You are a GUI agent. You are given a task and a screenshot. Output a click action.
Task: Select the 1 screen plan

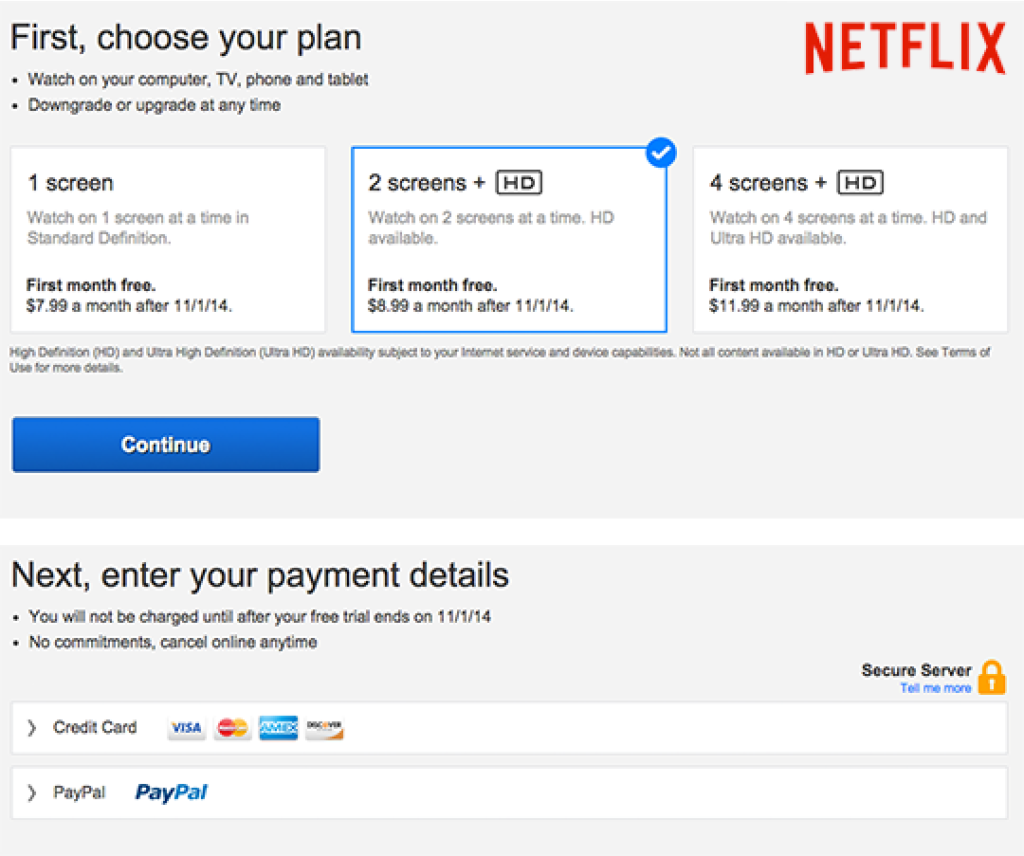pos(168,240)
